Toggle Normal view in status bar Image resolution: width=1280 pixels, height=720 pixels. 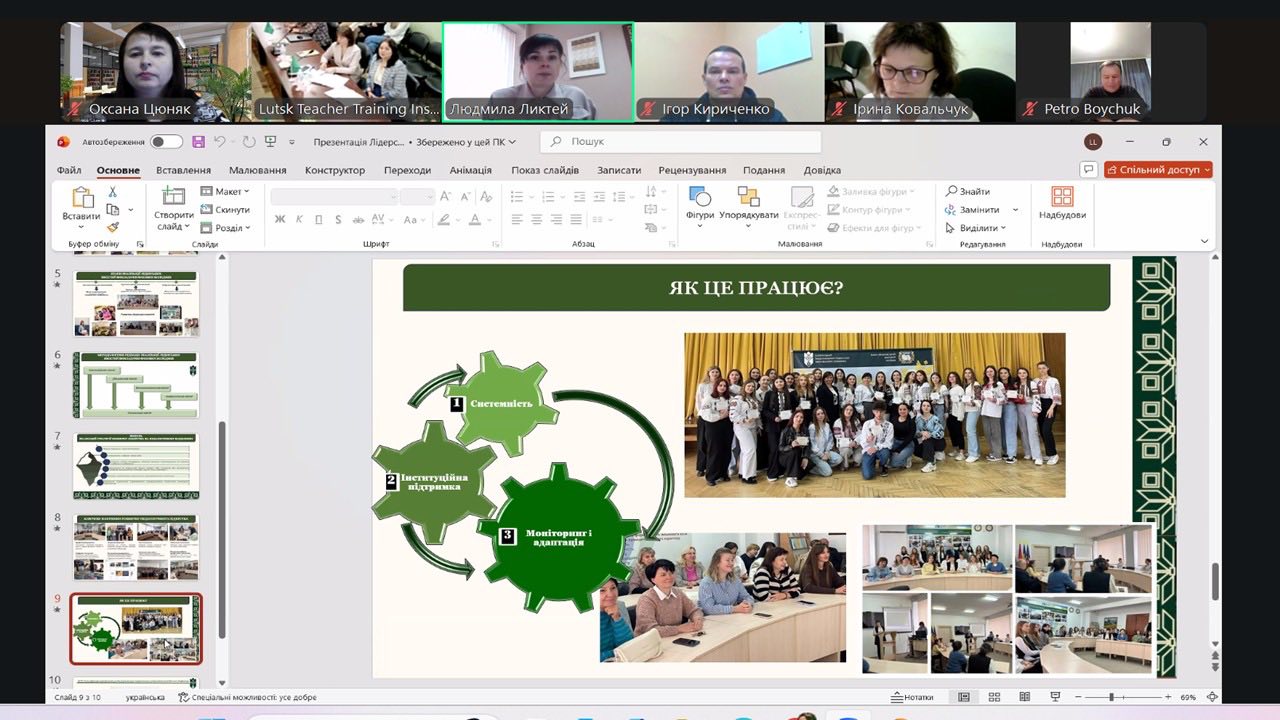963,697
